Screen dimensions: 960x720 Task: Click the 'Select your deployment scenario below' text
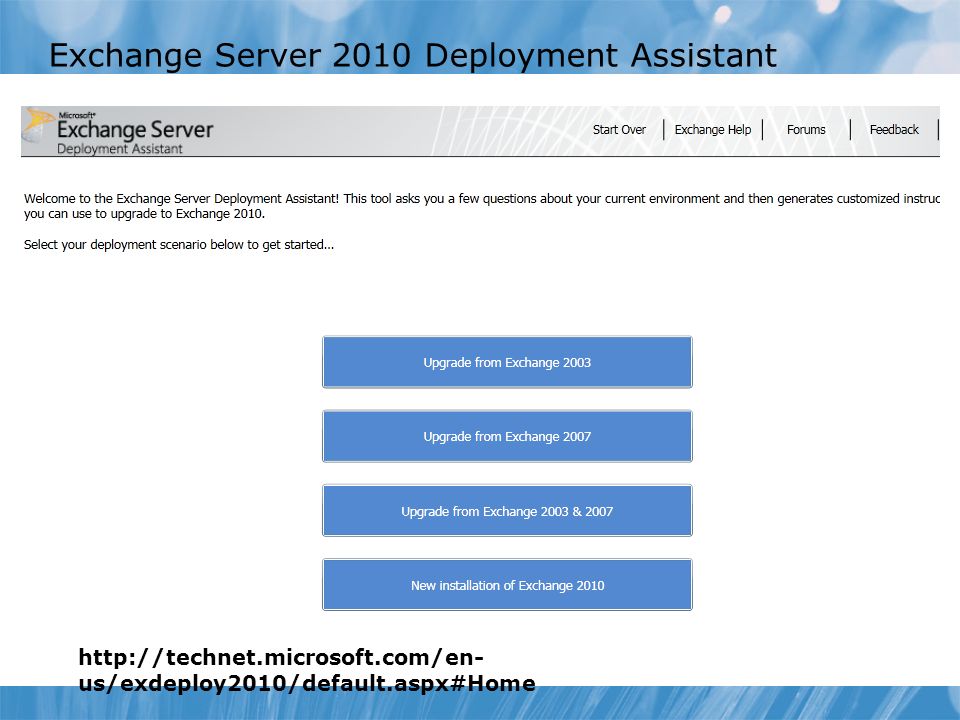[x=179, y=244]
